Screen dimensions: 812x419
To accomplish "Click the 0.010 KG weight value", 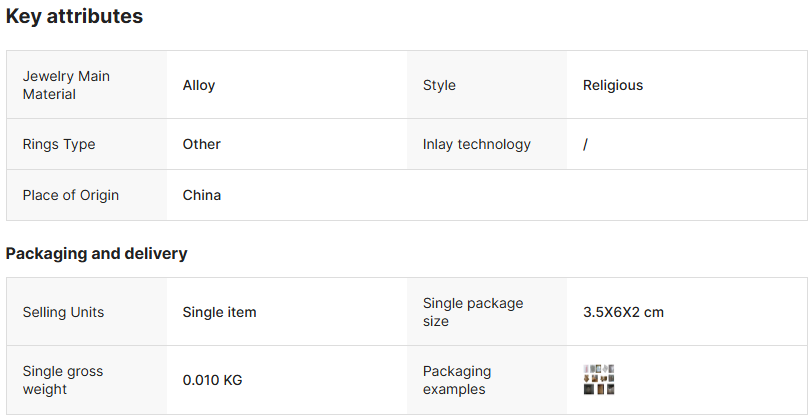I will click(212, 380).
